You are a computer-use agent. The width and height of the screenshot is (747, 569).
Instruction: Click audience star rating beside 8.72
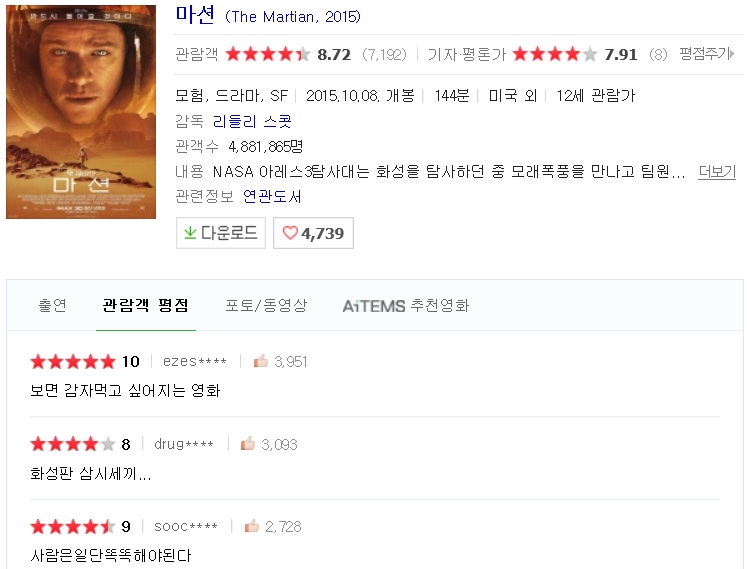tap(268, 54)
